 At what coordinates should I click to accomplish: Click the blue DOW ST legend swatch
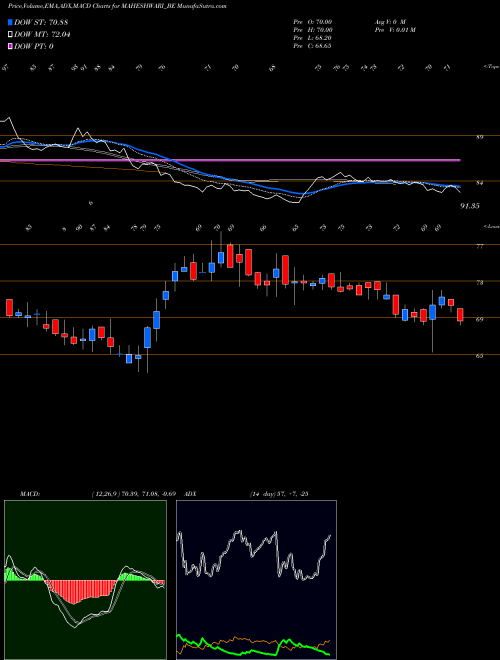pyautogui.click(x=10, y=22)
